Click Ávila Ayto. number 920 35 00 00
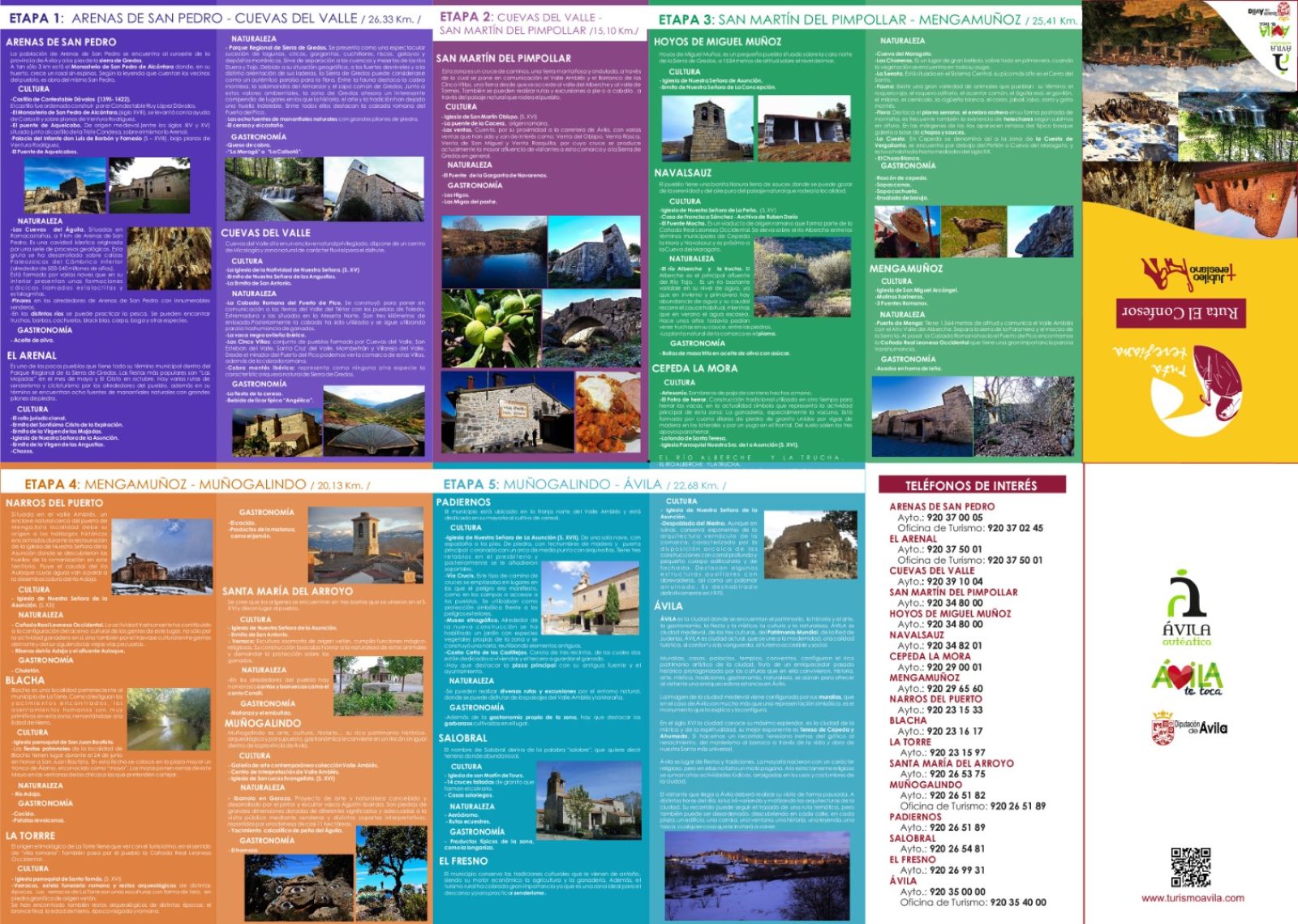The image size is (1298, 924). point(957,892)
